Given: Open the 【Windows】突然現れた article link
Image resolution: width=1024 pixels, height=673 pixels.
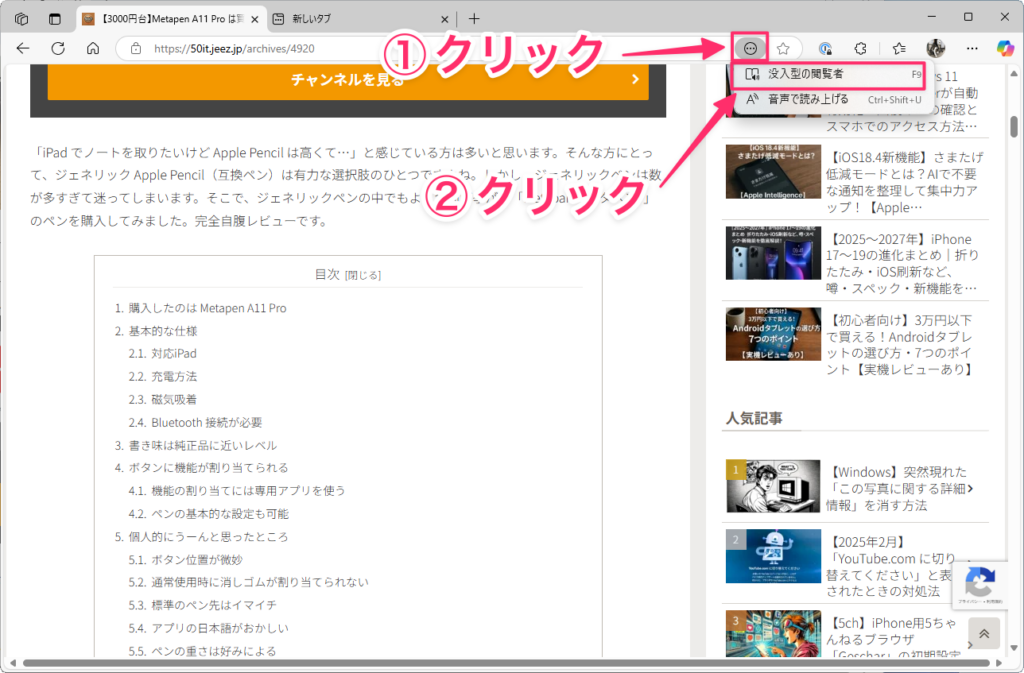Looking at the screenshot, I should (899, 488).
